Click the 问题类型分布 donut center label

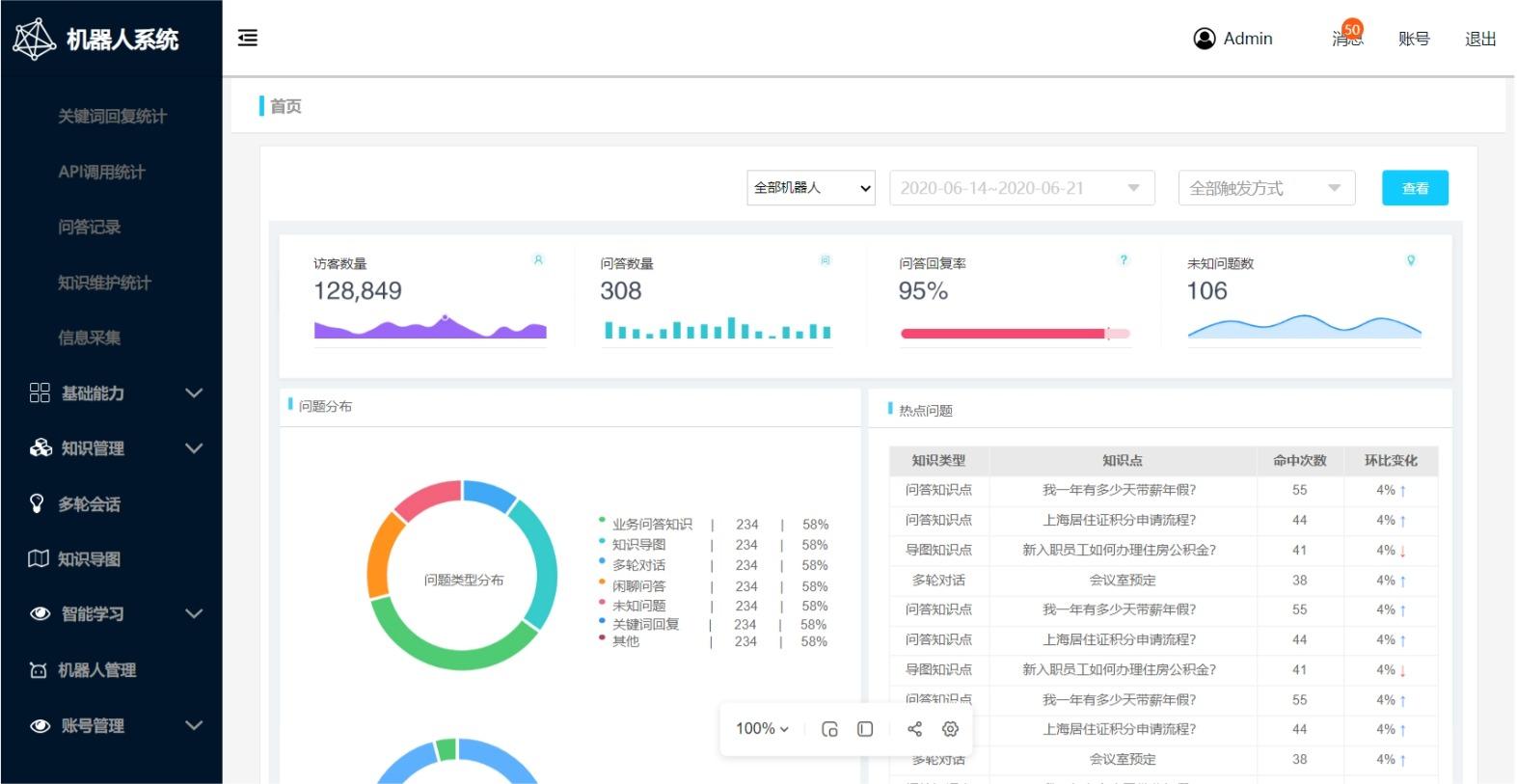(464, 580)
